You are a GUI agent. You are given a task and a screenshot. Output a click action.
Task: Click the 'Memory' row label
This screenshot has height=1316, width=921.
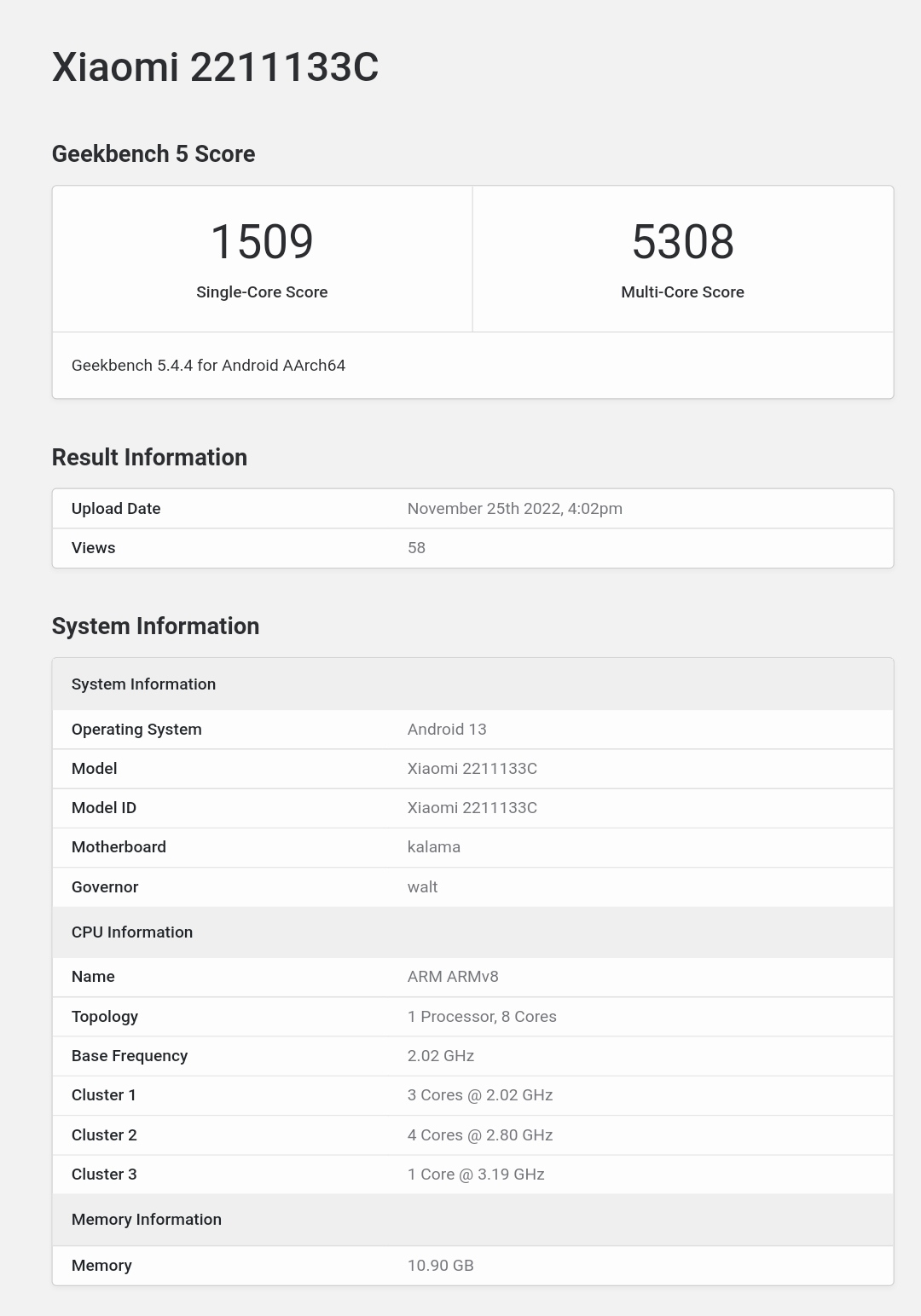click(x=101, y=1266)
